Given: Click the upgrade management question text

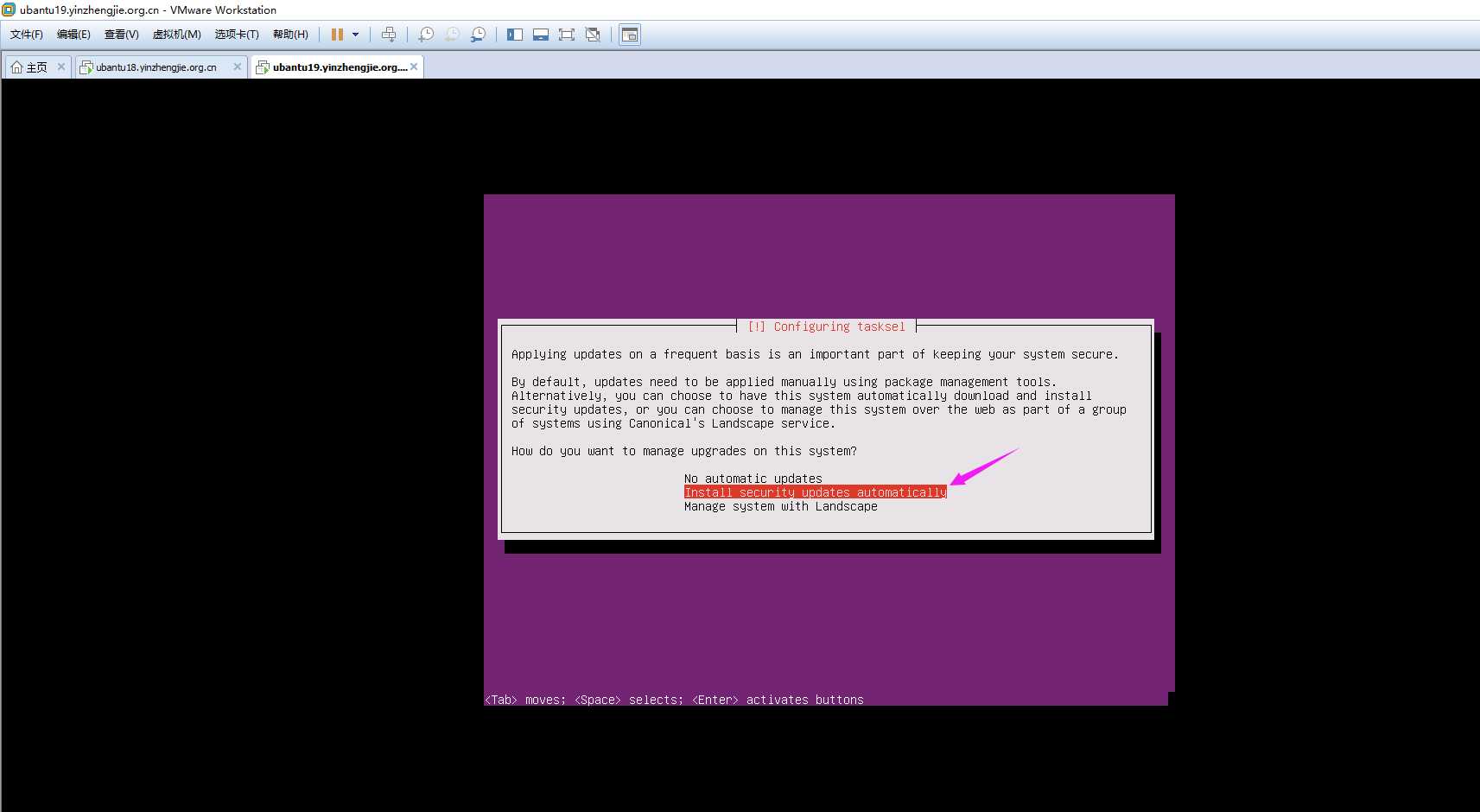Looking at the screenshot, I should pos(683,451).
